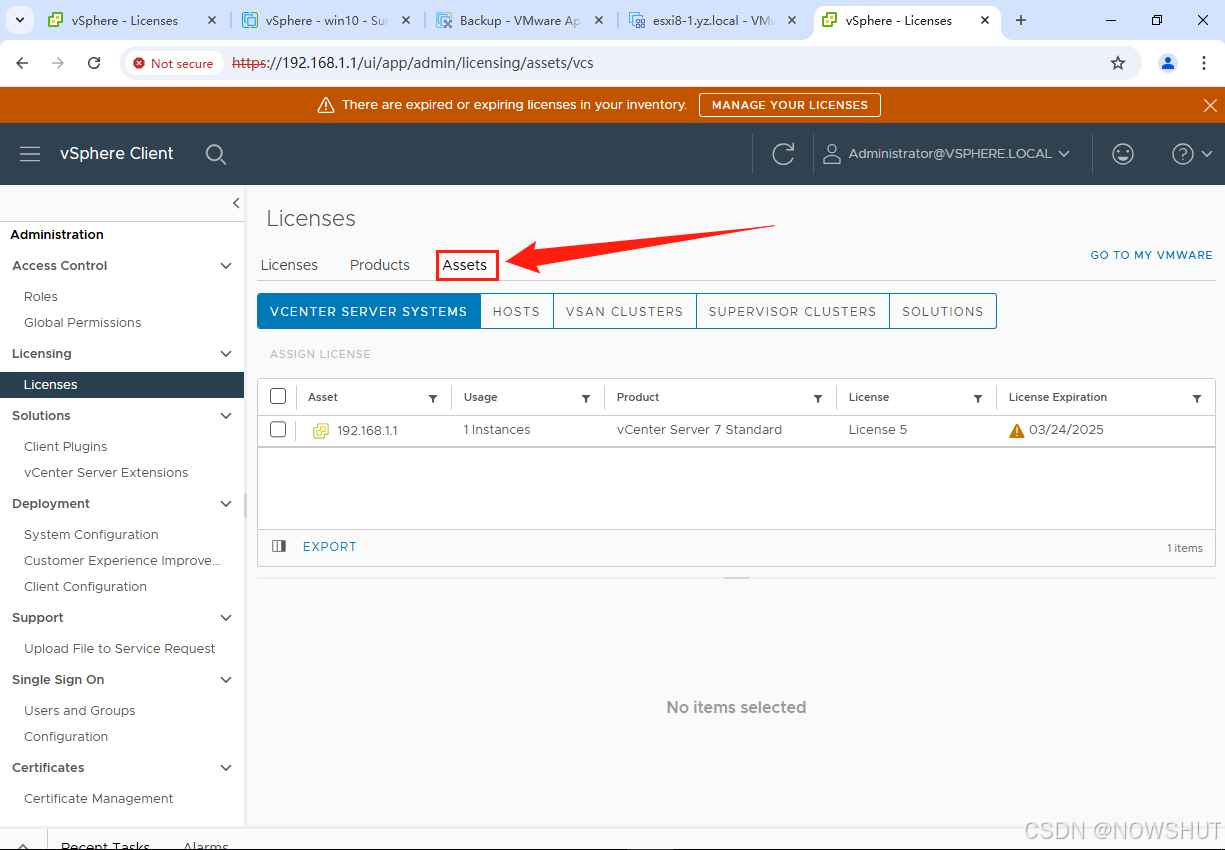Viewport: 1225px width, 850px height.
Task: Open Customer Experience Improvement item
Action: point(122,561)
